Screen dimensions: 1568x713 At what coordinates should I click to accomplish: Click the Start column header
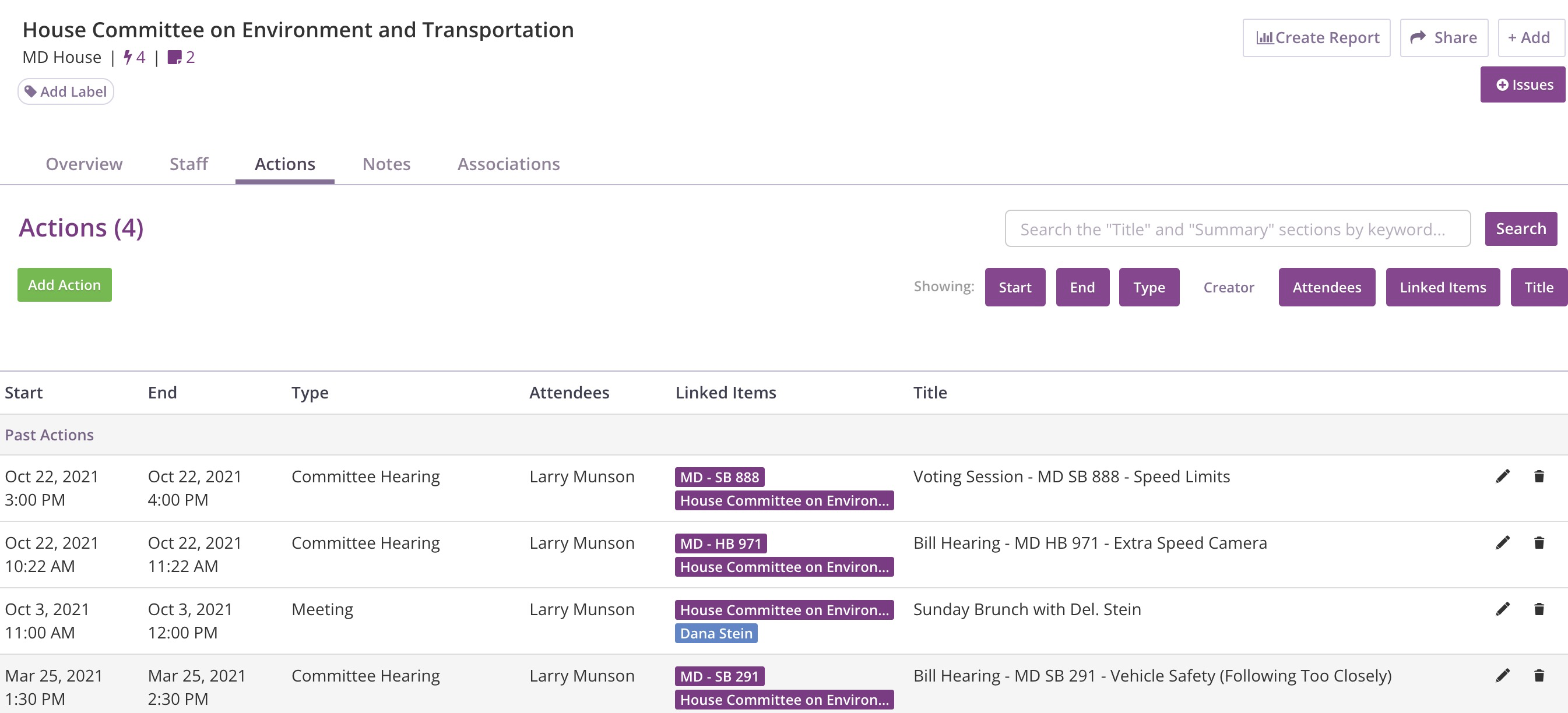(24, 393)
